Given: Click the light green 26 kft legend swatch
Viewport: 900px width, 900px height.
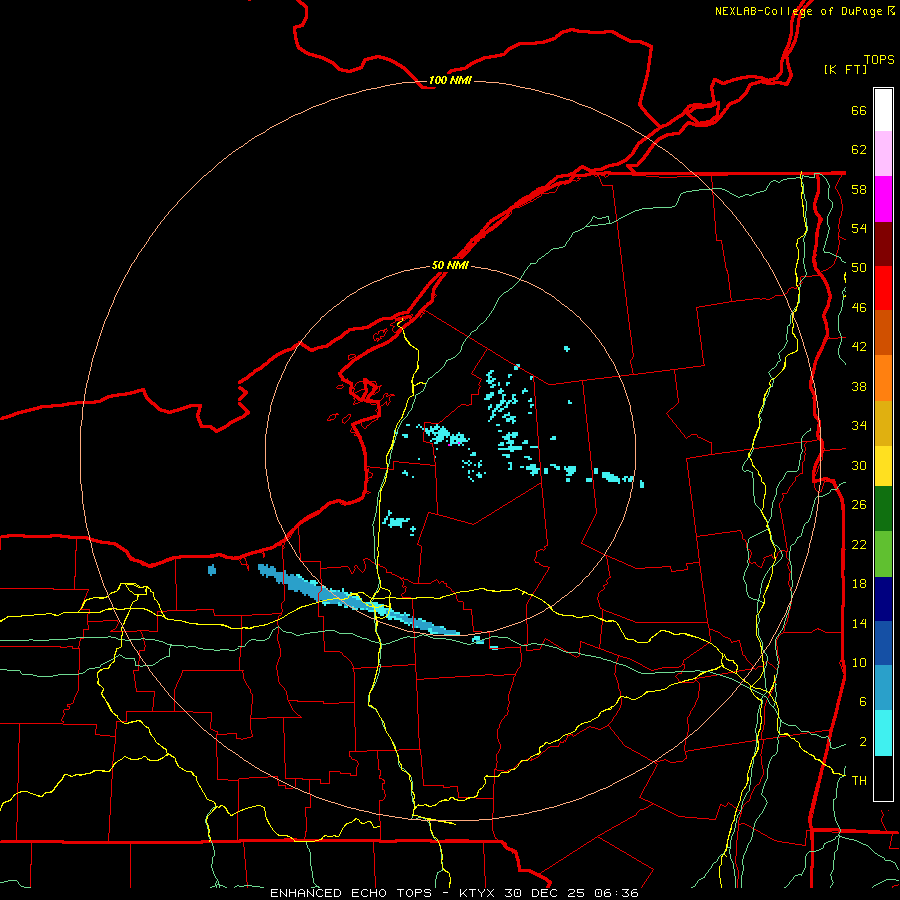Looking at the screenshot, I should (883, 554).
